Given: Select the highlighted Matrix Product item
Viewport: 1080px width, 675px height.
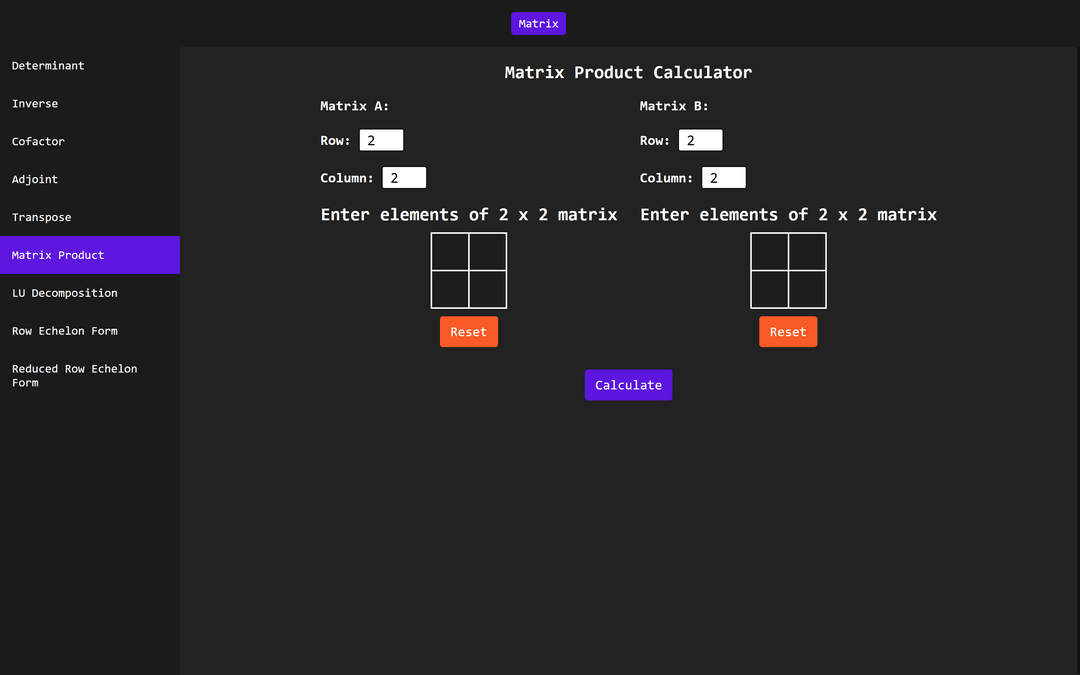Looking at the screenshot, I should (x=58, y=255).
